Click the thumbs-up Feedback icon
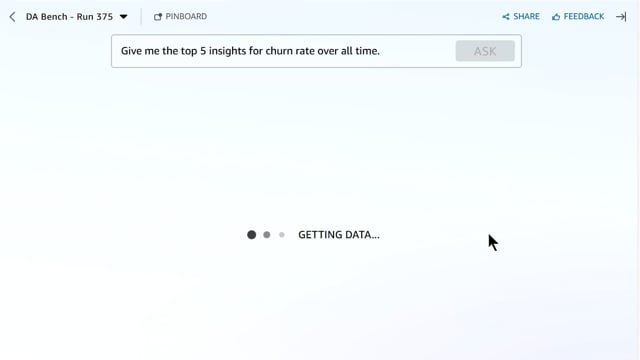 [556, 17]
